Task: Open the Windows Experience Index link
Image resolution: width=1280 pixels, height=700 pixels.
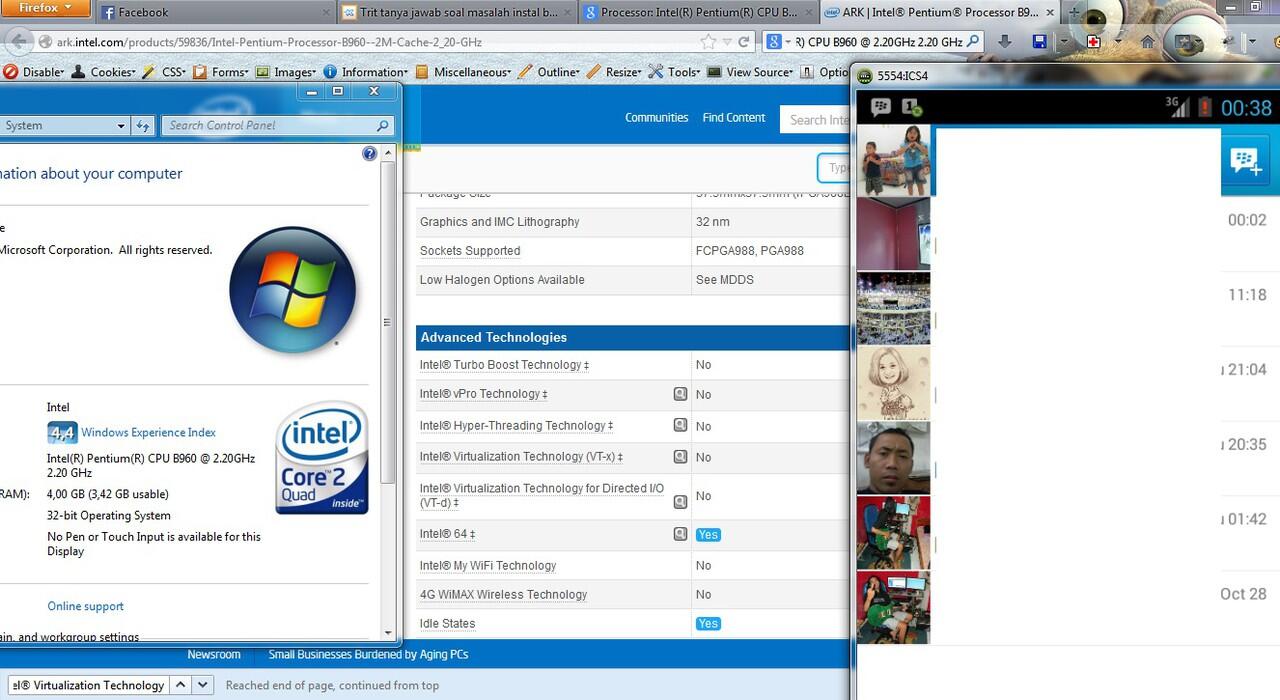Action: (148, 432)
